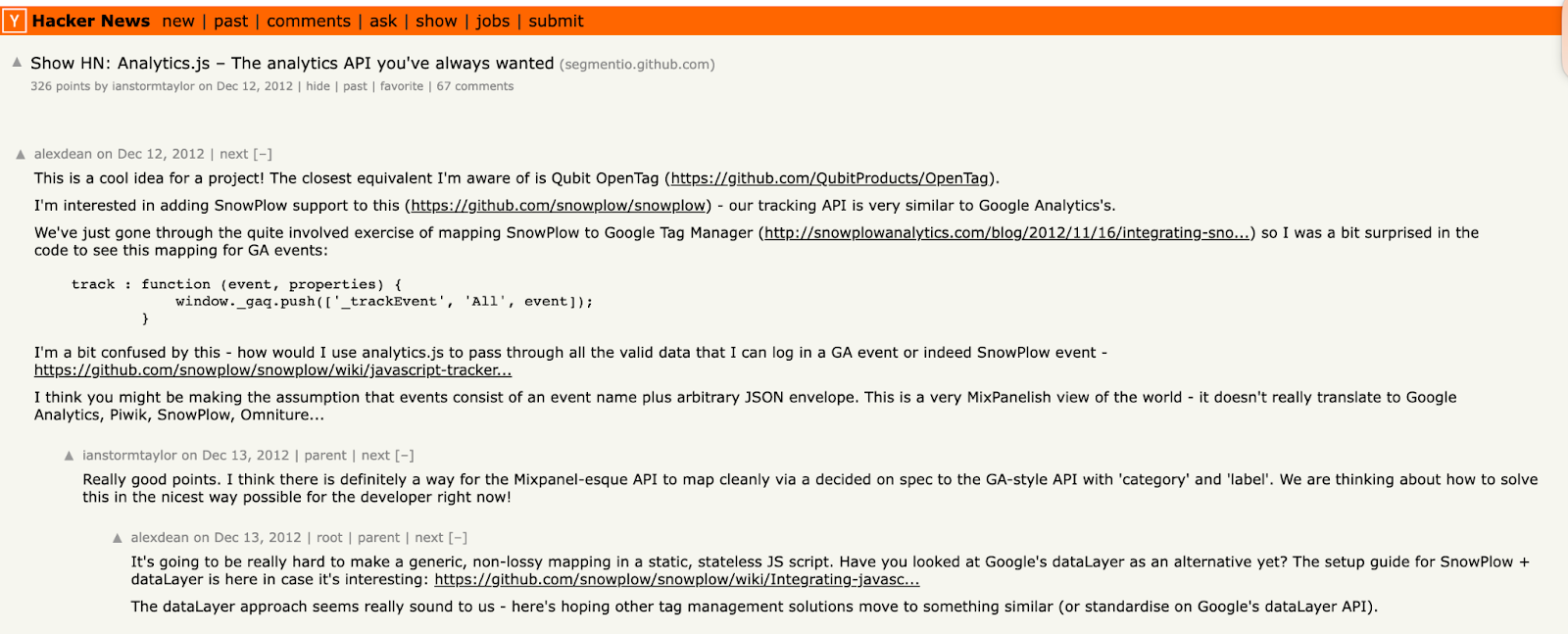
Task: Go to the ask section
Action: 383,21
